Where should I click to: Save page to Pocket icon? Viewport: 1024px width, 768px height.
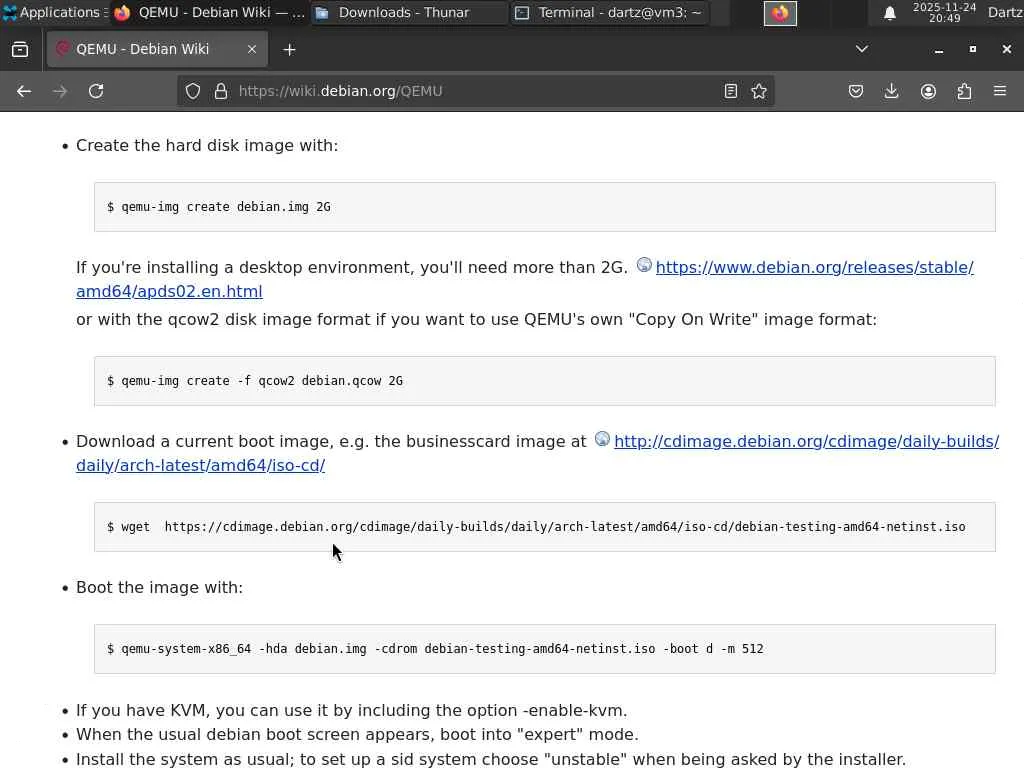coord(856,91)
